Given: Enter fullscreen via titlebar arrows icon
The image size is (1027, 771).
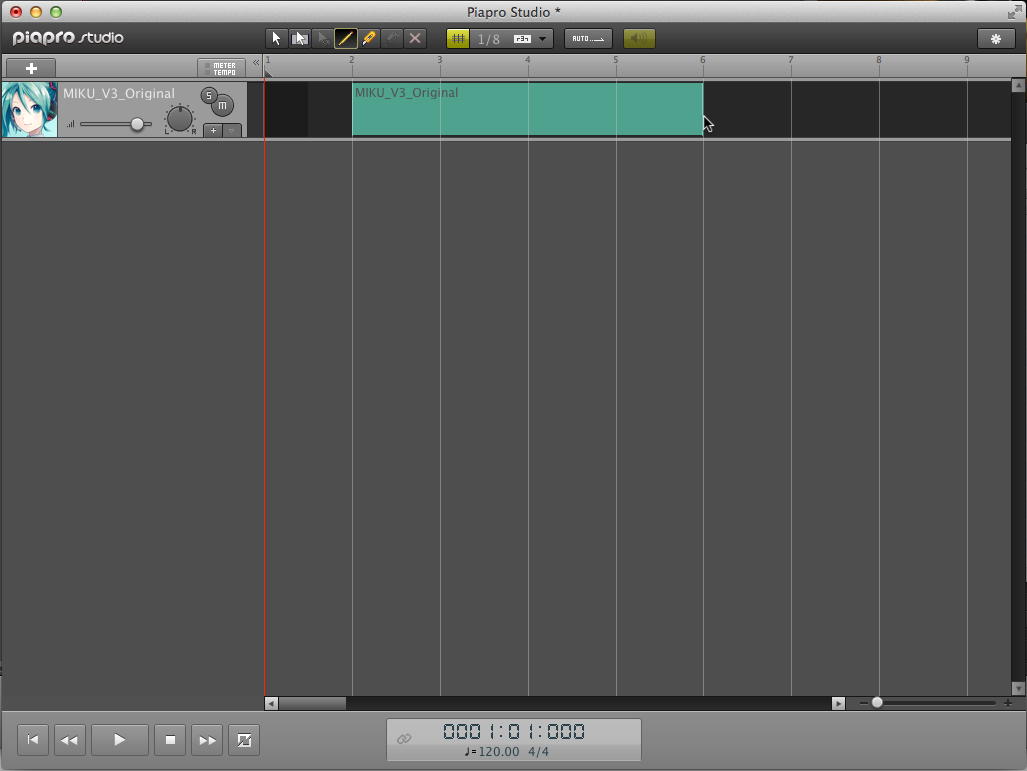Looking at the screenshot, I should (x=1015, y=11).
